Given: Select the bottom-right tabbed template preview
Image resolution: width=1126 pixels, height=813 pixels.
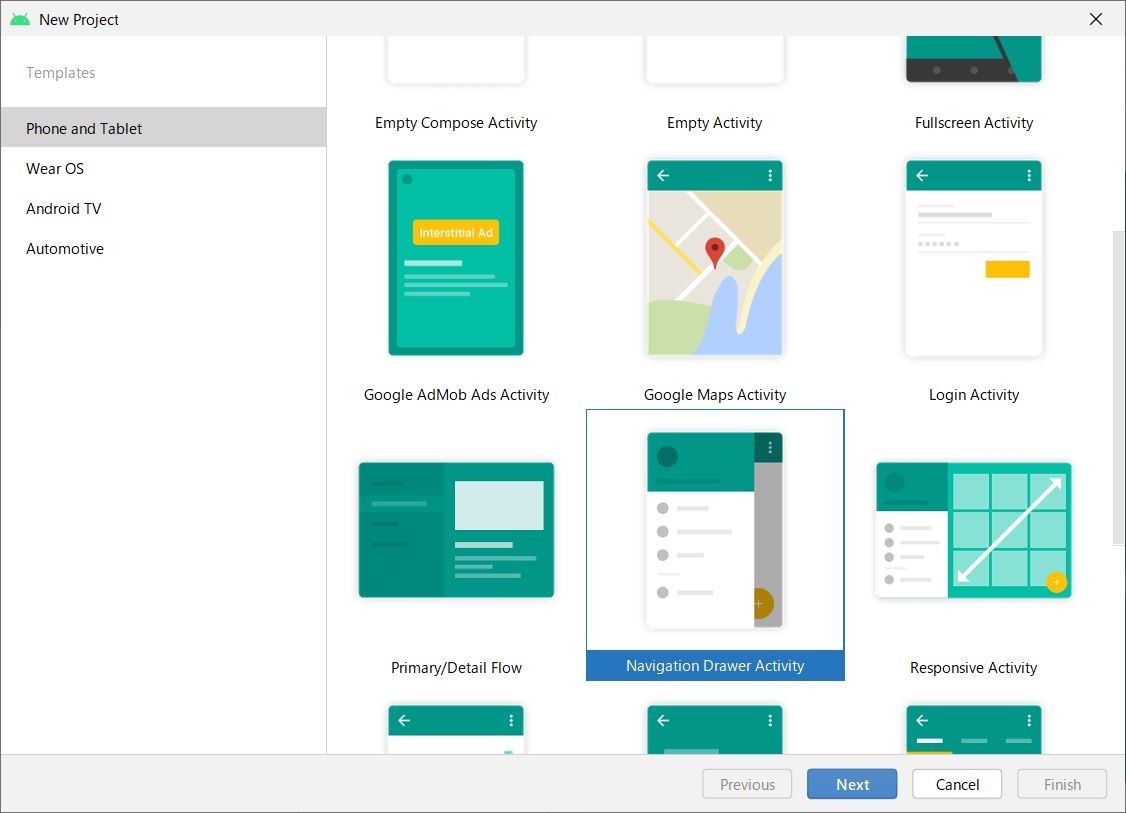Looking at the screenshot, I should (974, 729).
